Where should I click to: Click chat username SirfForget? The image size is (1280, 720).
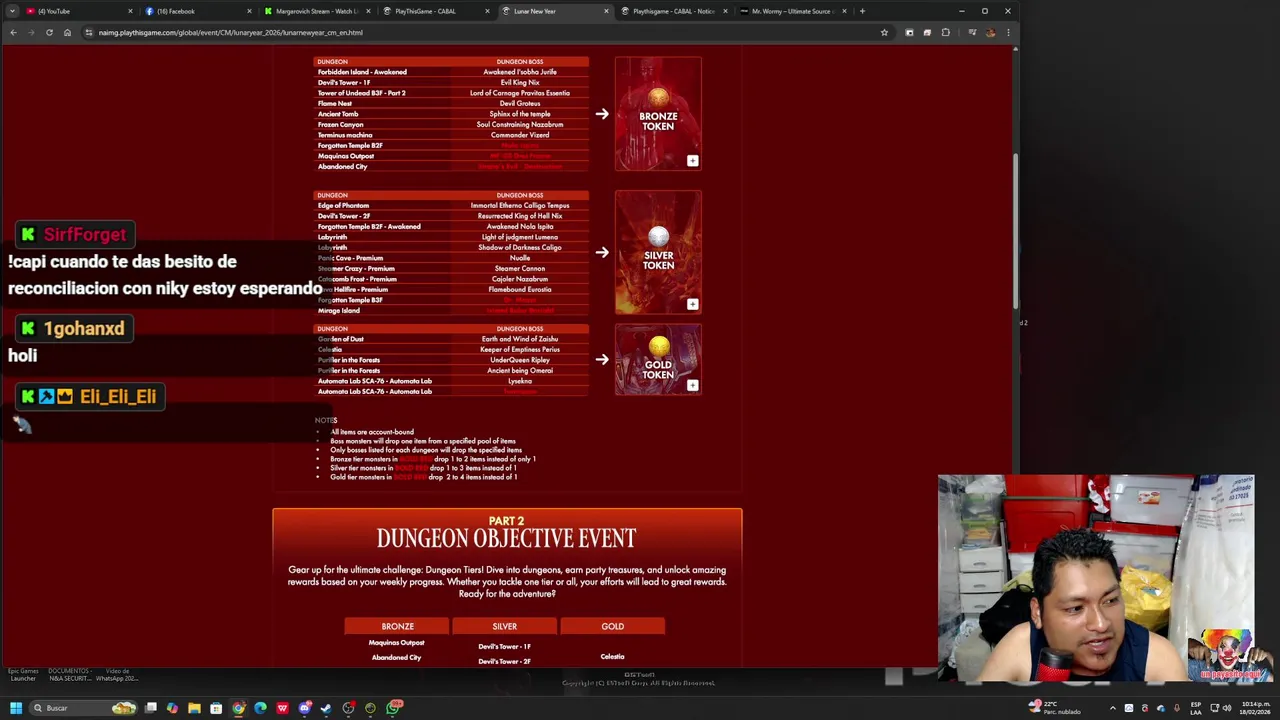85,234
